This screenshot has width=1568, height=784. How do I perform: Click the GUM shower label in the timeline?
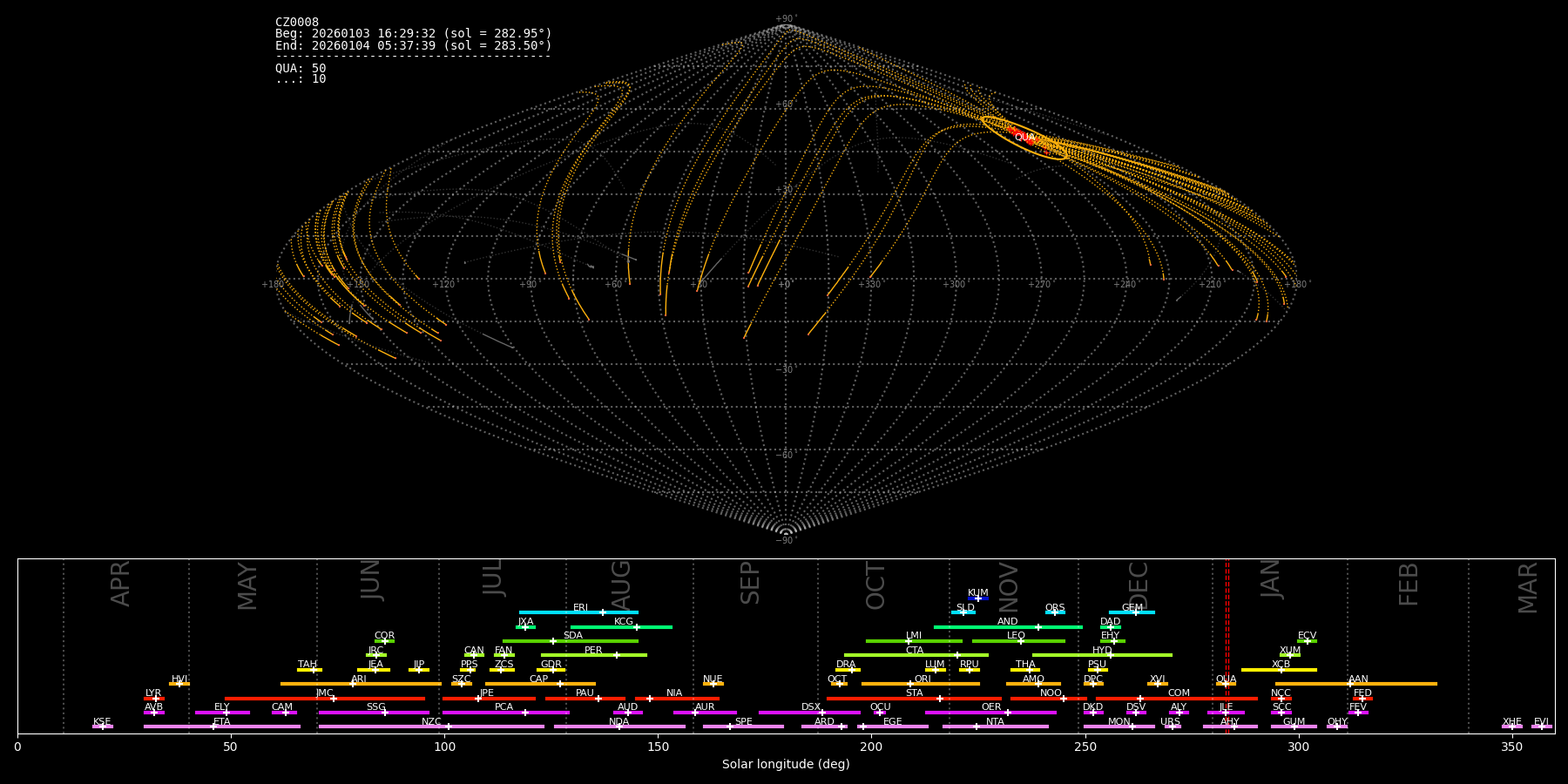pyautogui.click(x=1294, y=722)
